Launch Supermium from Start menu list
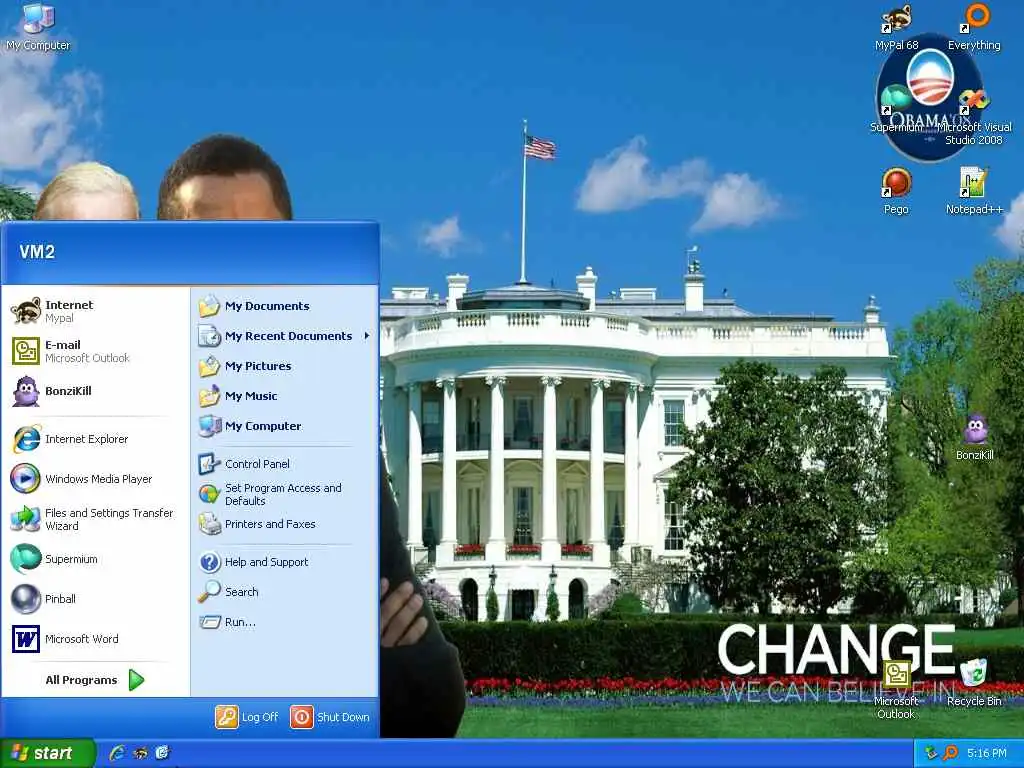 pos(95,559)
